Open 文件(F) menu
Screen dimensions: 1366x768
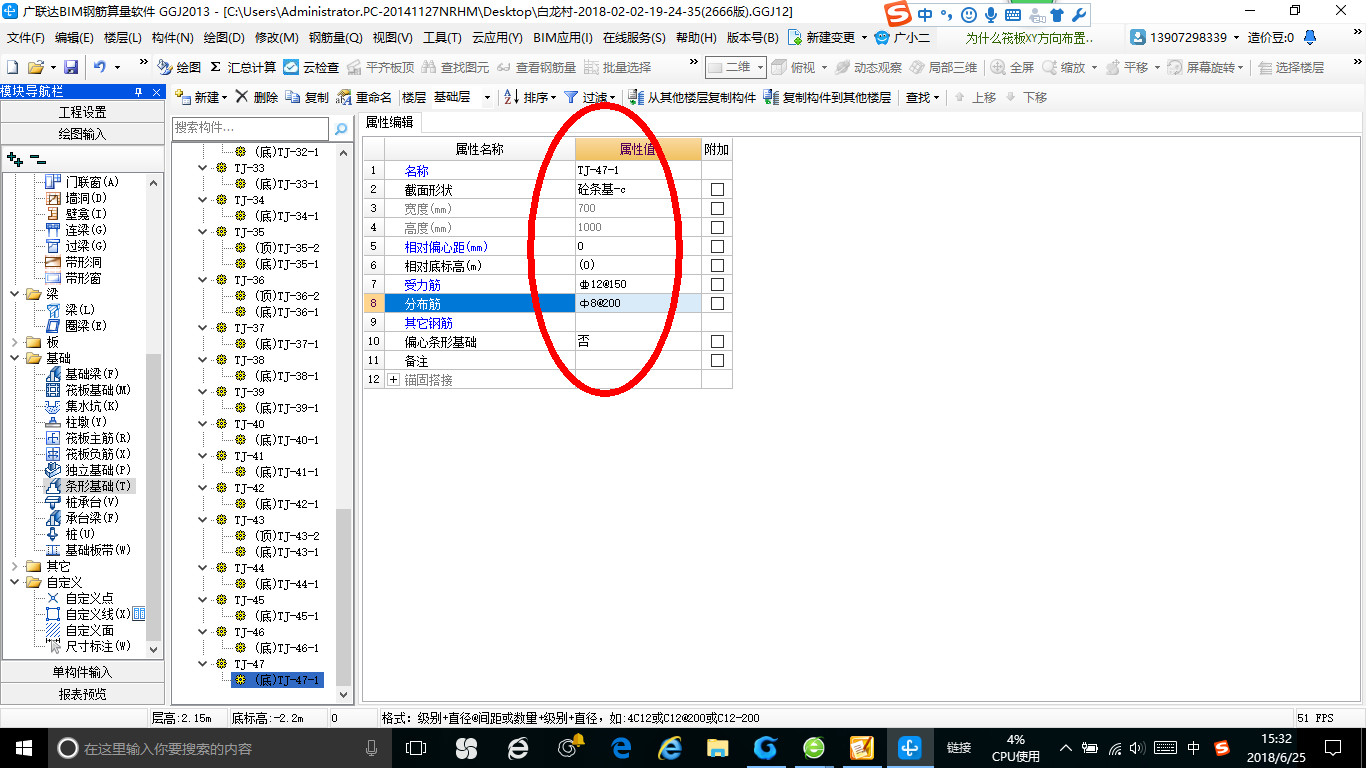click(x=25, y=37)
